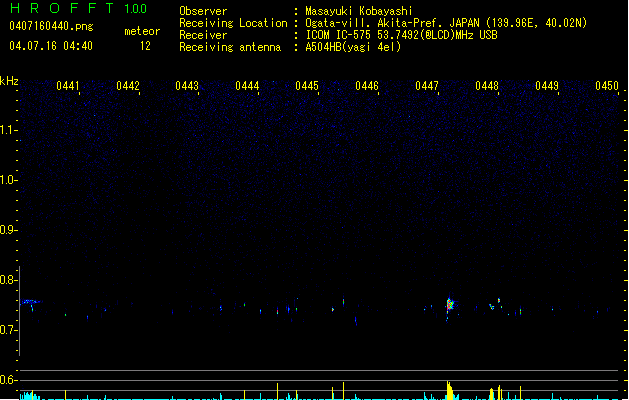Click the 0445 time marker
The height and width of the screenshot is (400, 629).
point(307,86)
